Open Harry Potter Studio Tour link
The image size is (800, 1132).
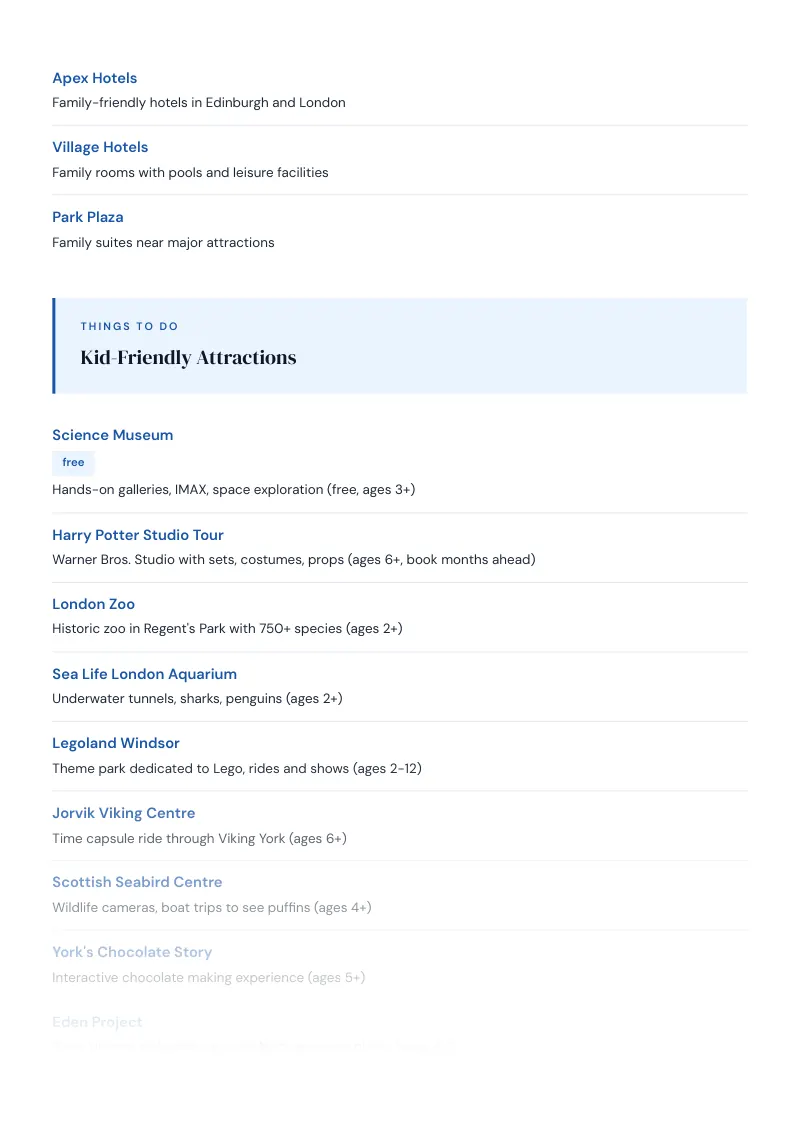click(x=138, y=535)
